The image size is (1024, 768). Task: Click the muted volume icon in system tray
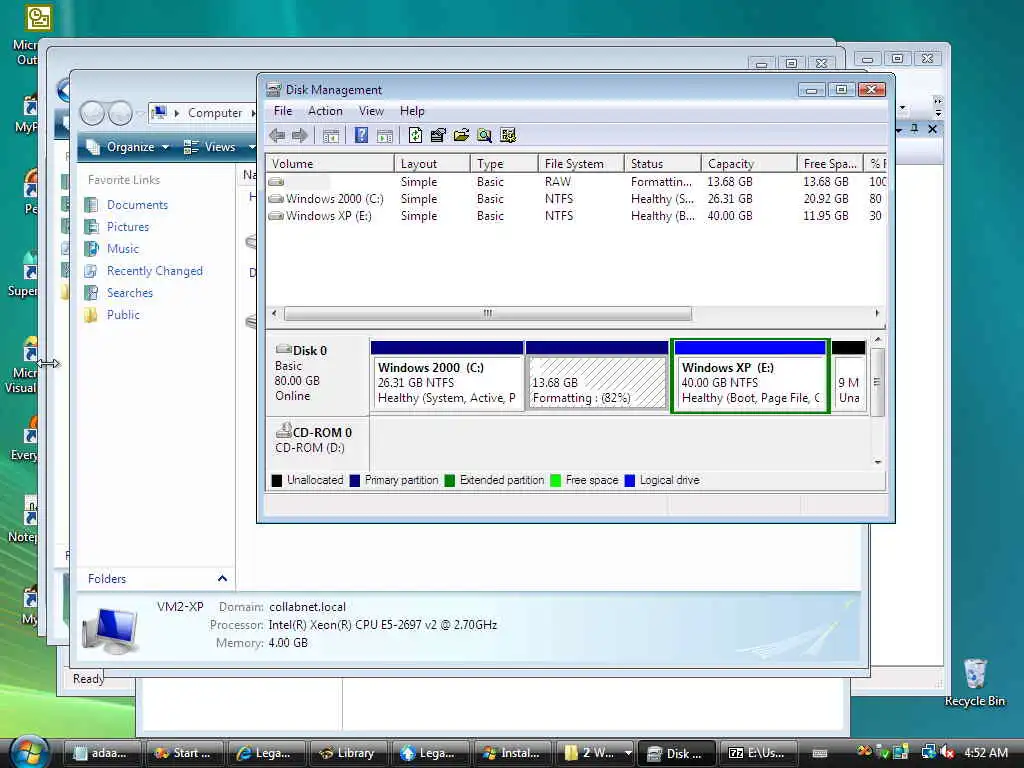click(948, 752)
